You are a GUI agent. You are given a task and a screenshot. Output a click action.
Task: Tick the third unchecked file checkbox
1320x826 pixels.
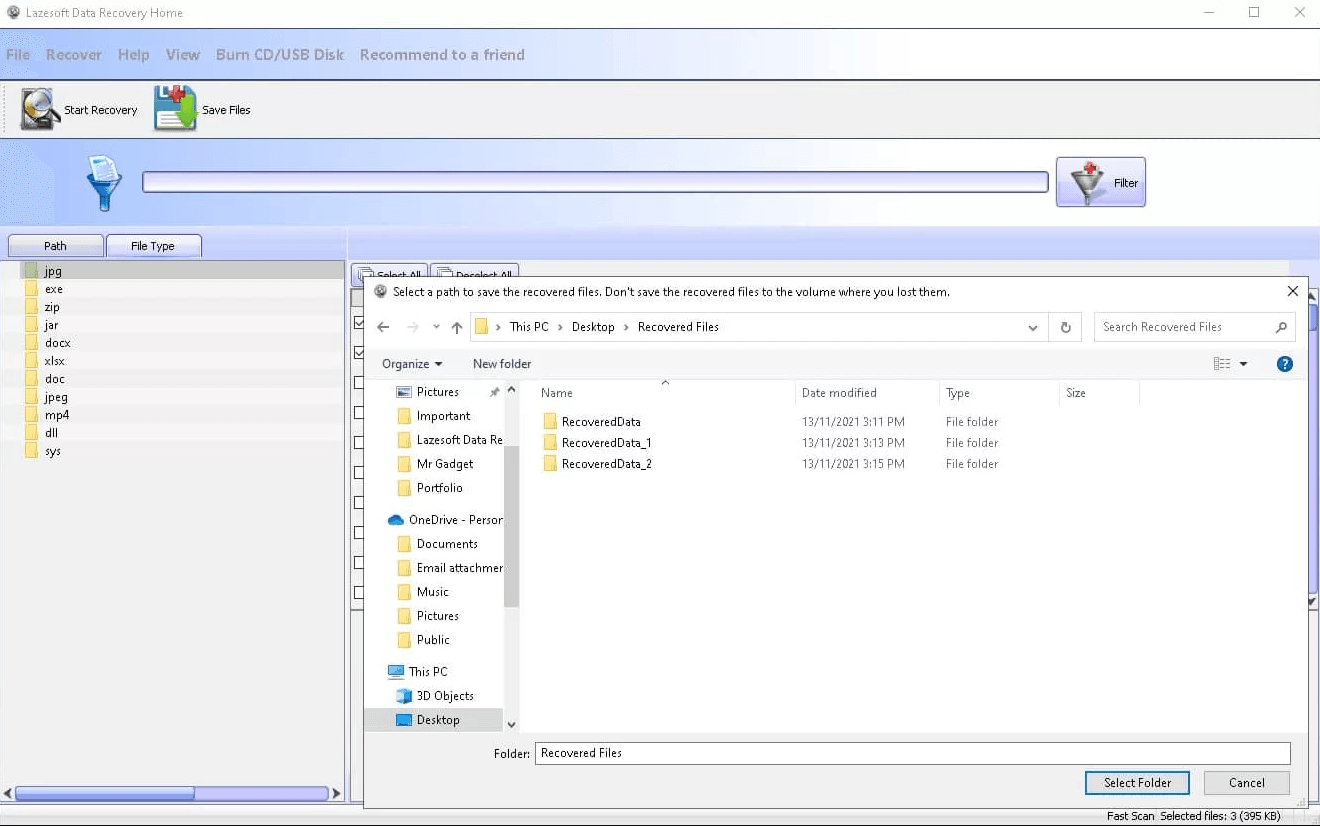[359, 383]
